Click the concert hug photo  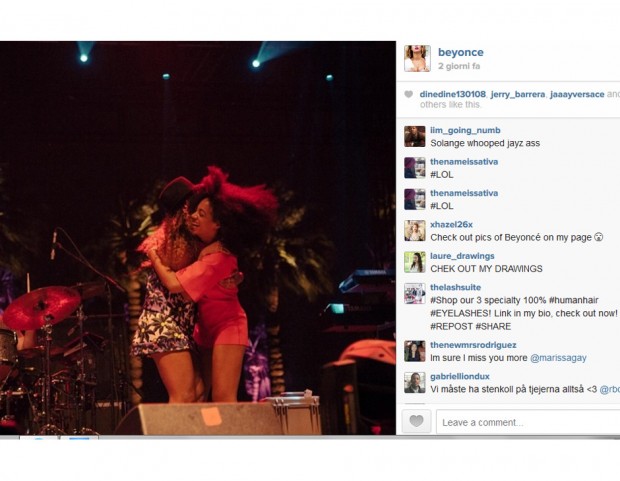tap(198, 238)
